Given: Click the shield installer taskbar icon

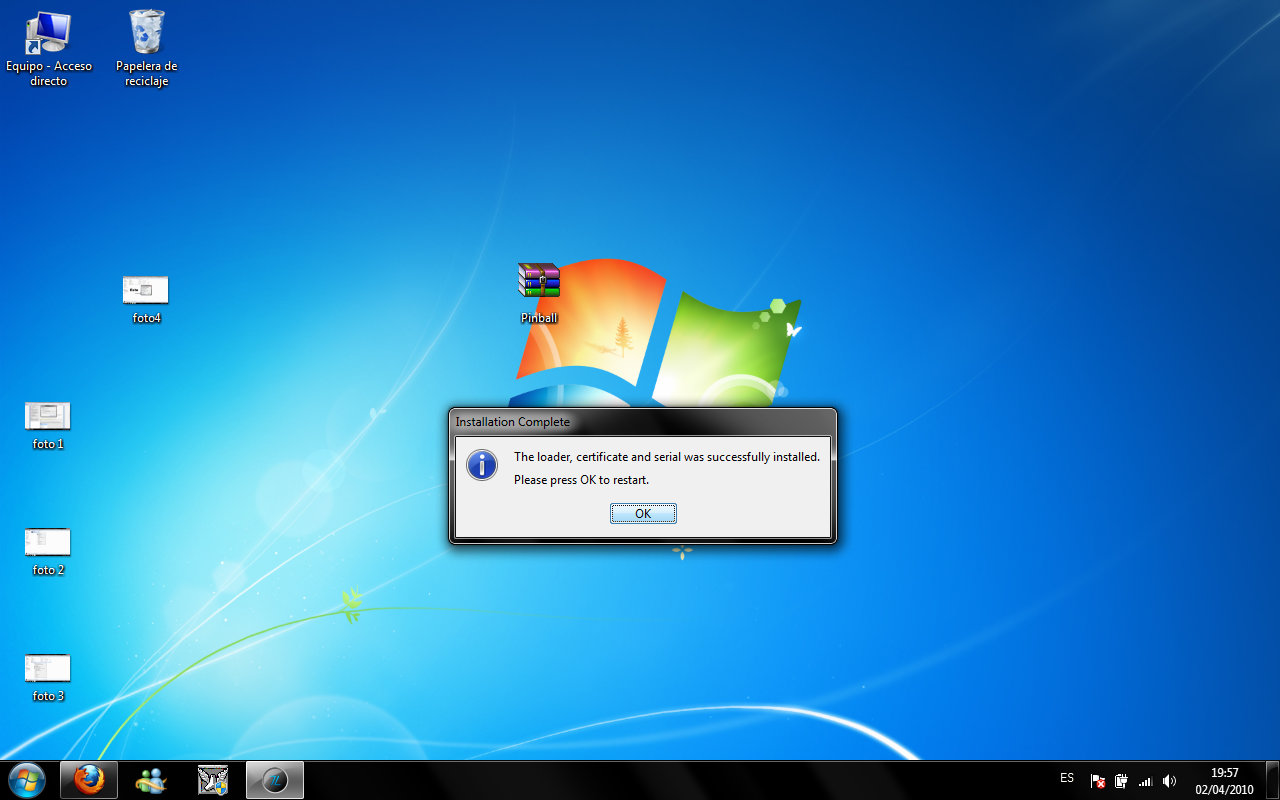Looking at the screenshot, I should point(213,780).
